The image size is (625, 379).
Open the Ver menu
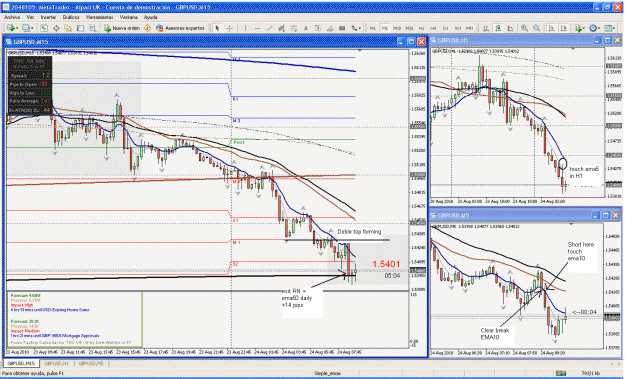[30, 18]
